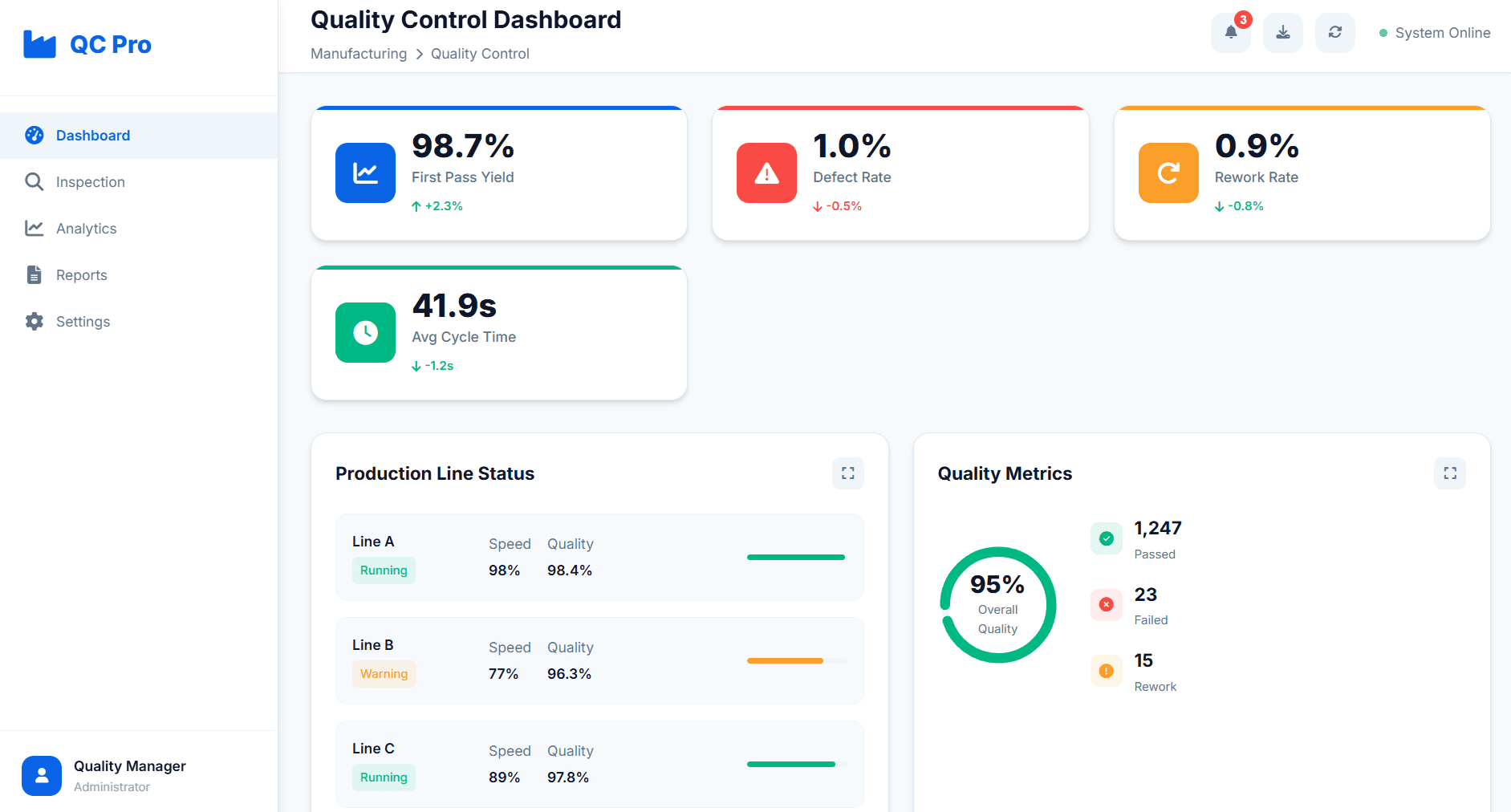Click the Quality Control breadcrumb link
Image resolution: width=1511 pixels, height=812 pixels.
[480, 54]
